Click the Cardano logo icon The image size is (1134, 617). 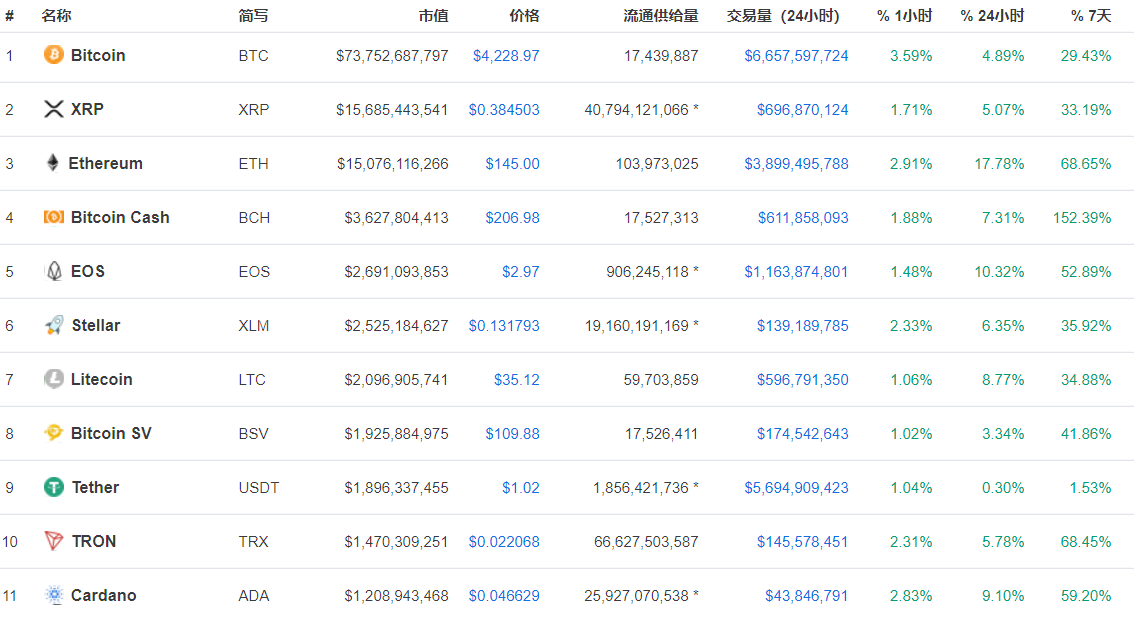coord(54,595)
